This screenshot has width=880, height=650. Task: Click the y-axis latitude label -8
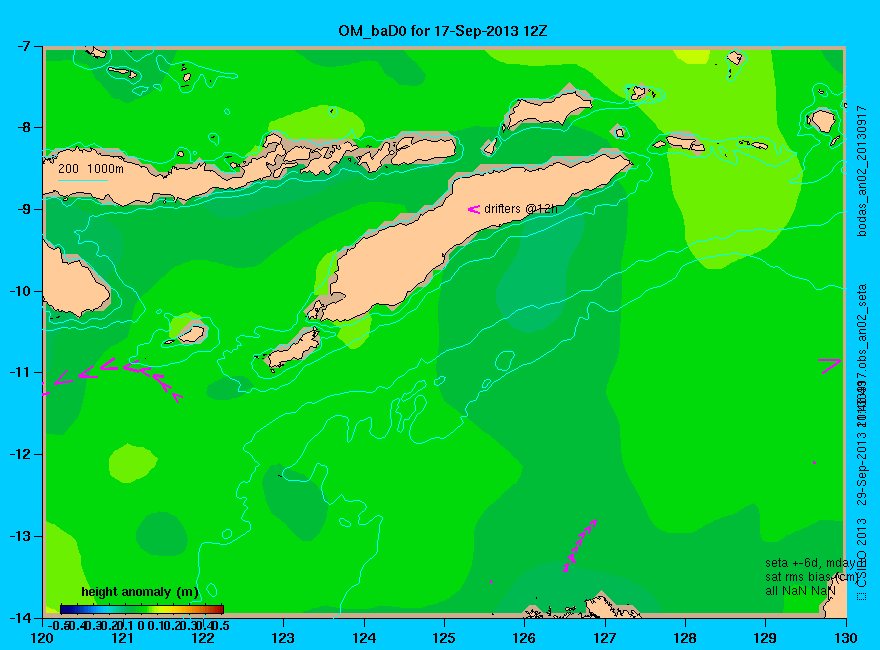click(x=25, y=127)
